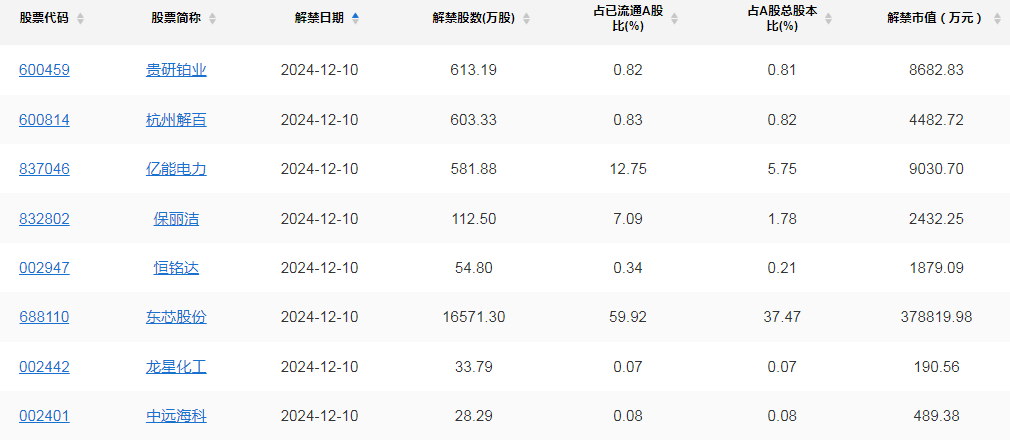Sort by 股票代码 sort arrows icon
This screenshot has width=1010, height=440.
(81, 19)
